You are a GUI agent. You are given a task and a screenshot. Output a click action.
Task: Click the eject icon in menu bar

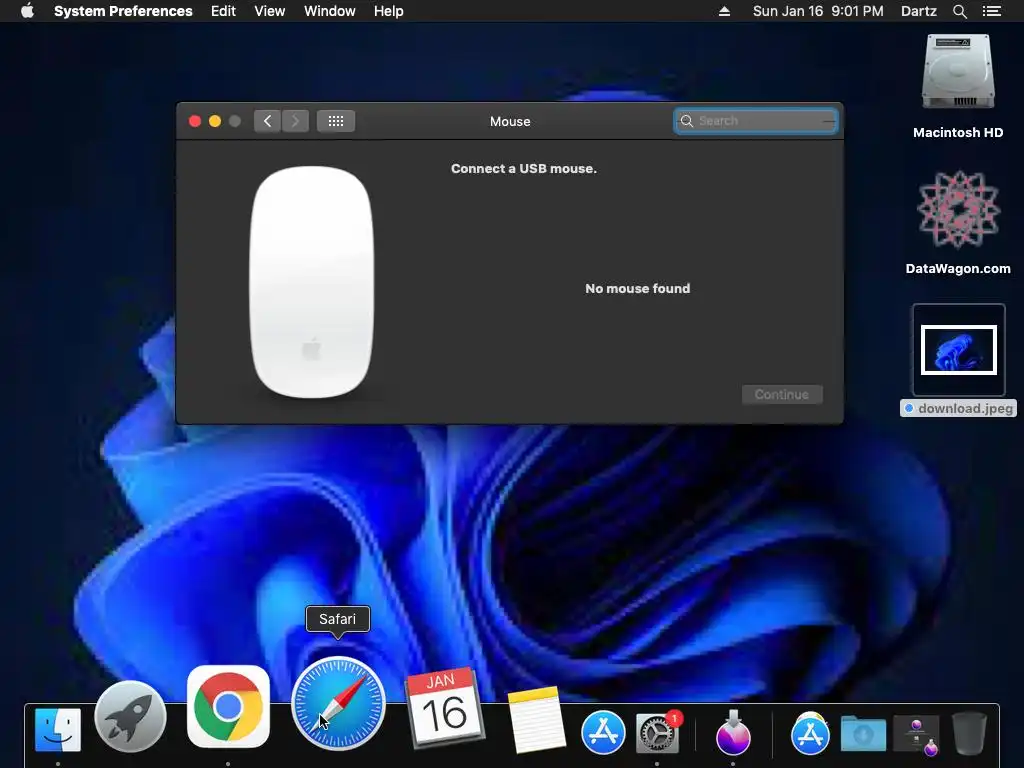(x=724, y=11)
